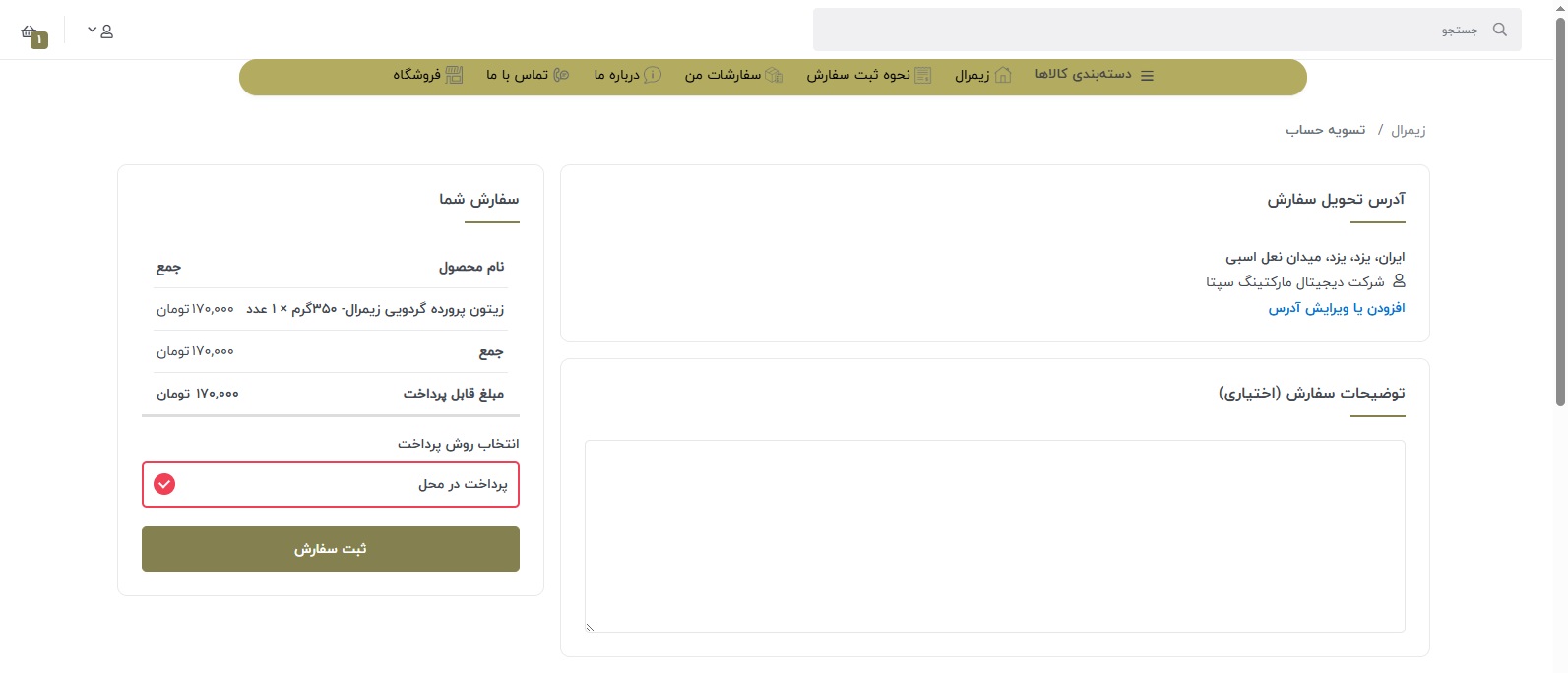The image size is (1568, 673).
Task: Click the info icon beside درباره ما
Action: click(653, 76)
